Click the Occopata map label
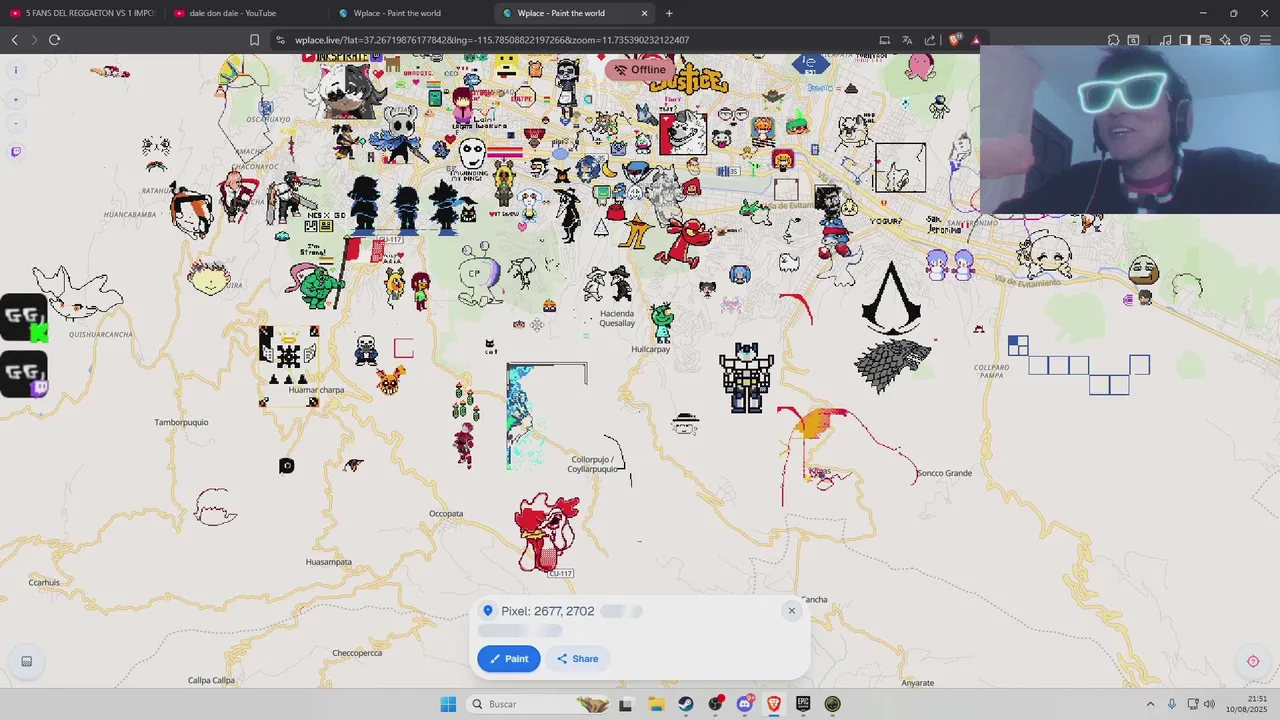1280x720 pixels. pos(446,514)
